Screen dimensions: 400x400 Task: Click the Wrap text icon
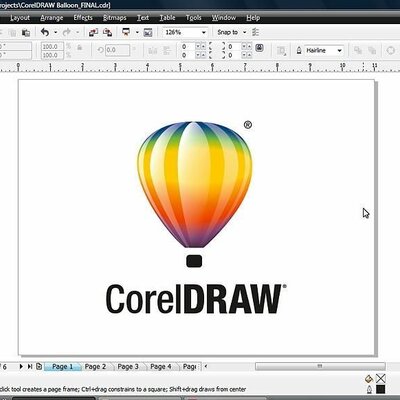pos(281,51)
